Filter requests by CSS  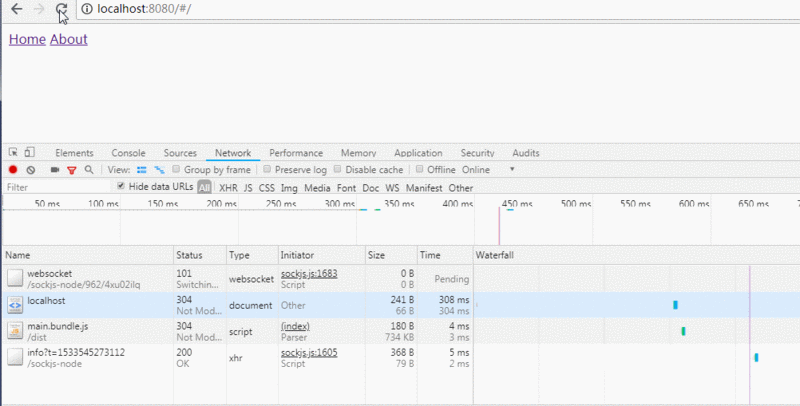point(266,188)
